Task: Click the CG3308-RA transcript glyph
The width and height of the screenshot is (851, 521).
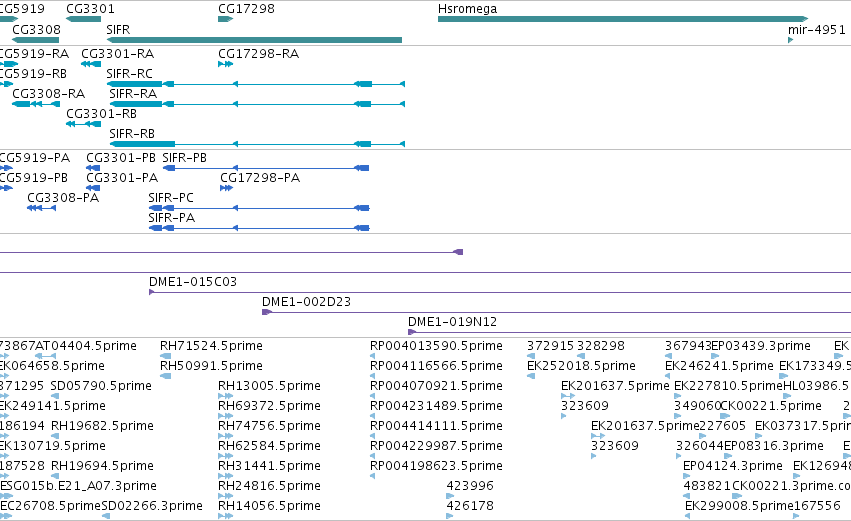Action: click(x=36, y=104)
